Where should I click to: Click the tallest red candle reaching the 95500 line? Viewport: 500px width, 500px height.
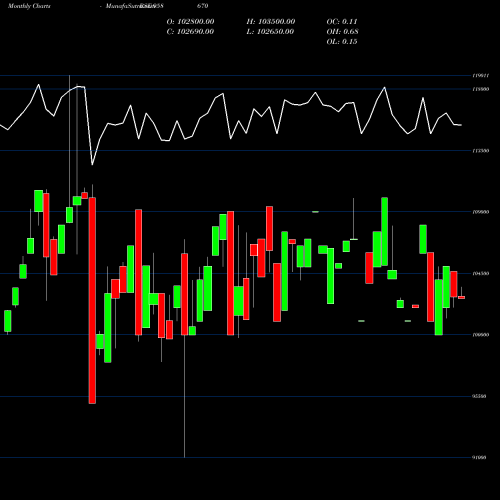tap(92, 300)
